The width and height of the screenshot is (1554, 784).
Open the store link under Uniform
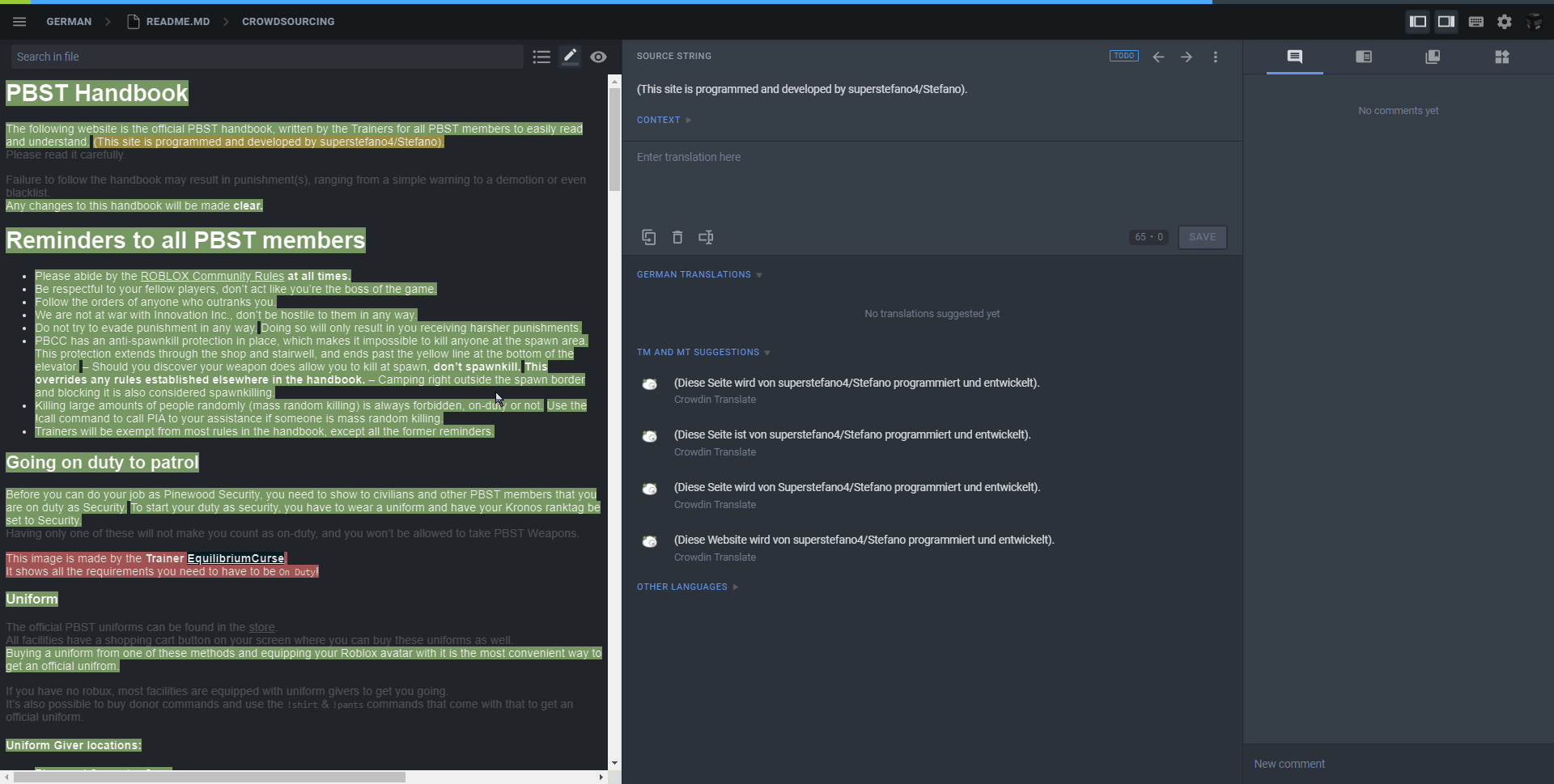[261, 627]
